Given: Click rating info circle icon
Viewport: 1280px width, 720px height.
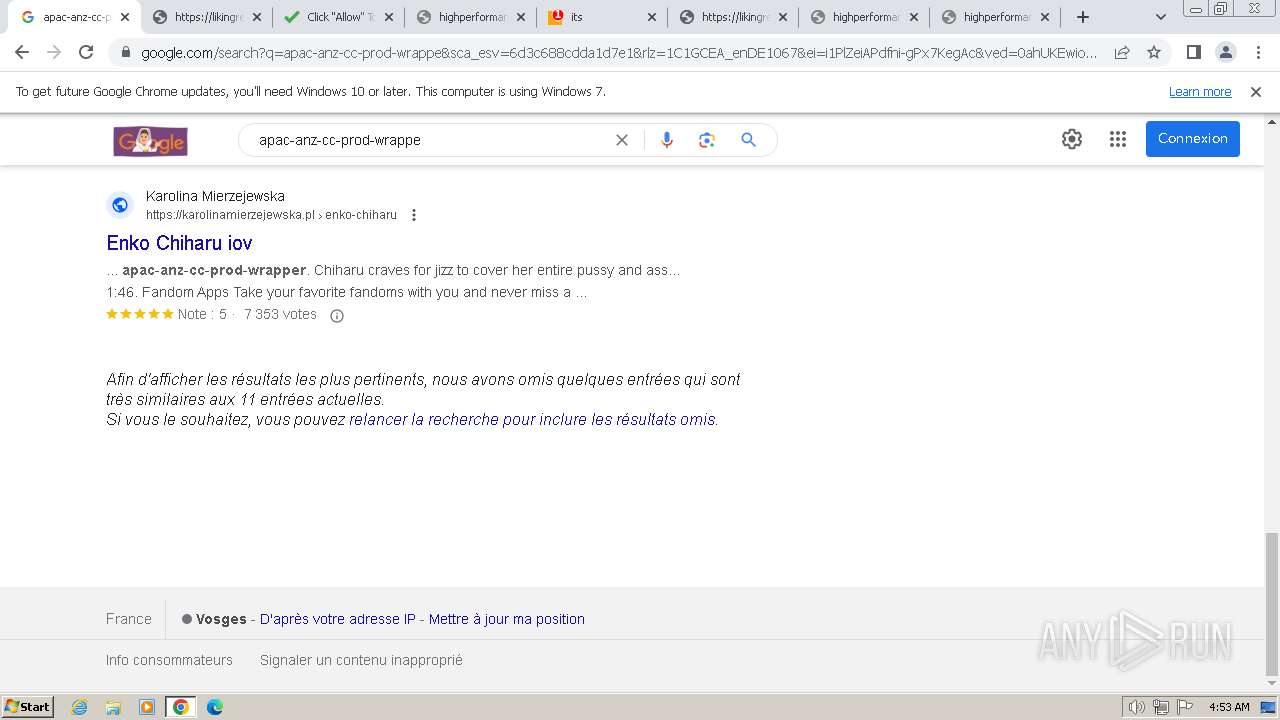Looking at the screenshot, I should 337,316.
